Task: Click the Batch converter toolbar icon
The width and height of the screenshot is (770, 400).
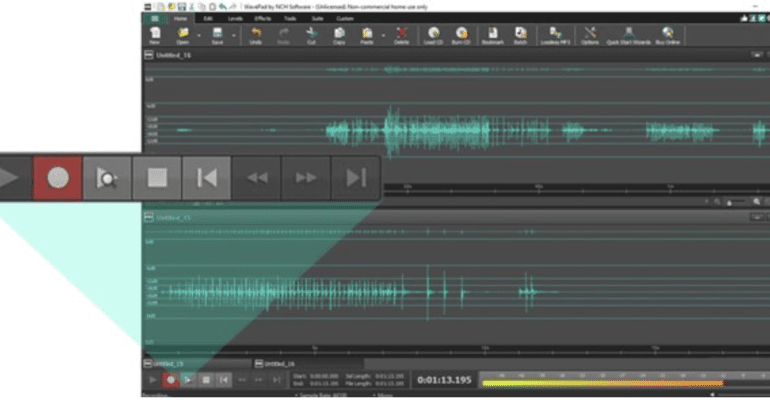Action: pyautogui.click(x=521, y=36)
